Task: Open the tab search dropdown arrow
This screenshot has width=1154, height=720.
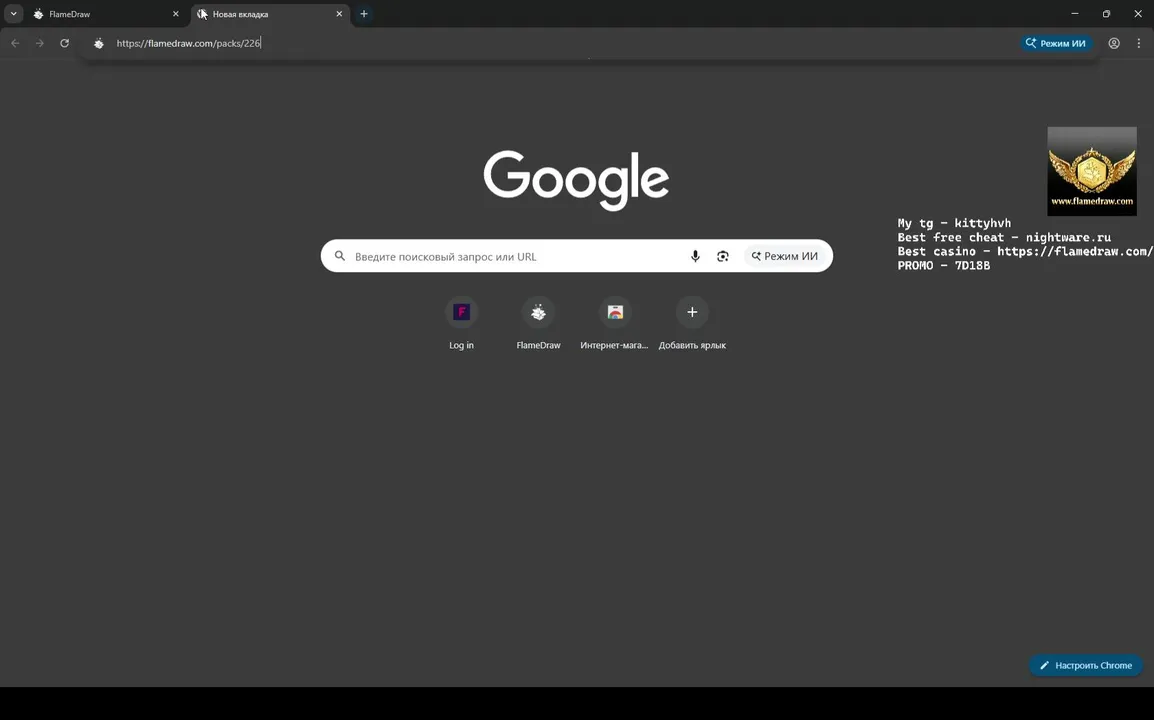Action: 13,13
